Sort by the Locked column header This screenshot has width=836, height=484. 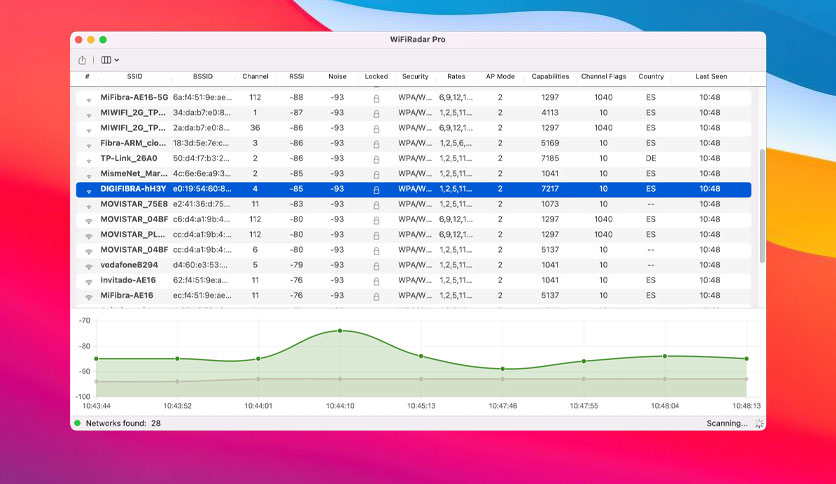(376, 77)
